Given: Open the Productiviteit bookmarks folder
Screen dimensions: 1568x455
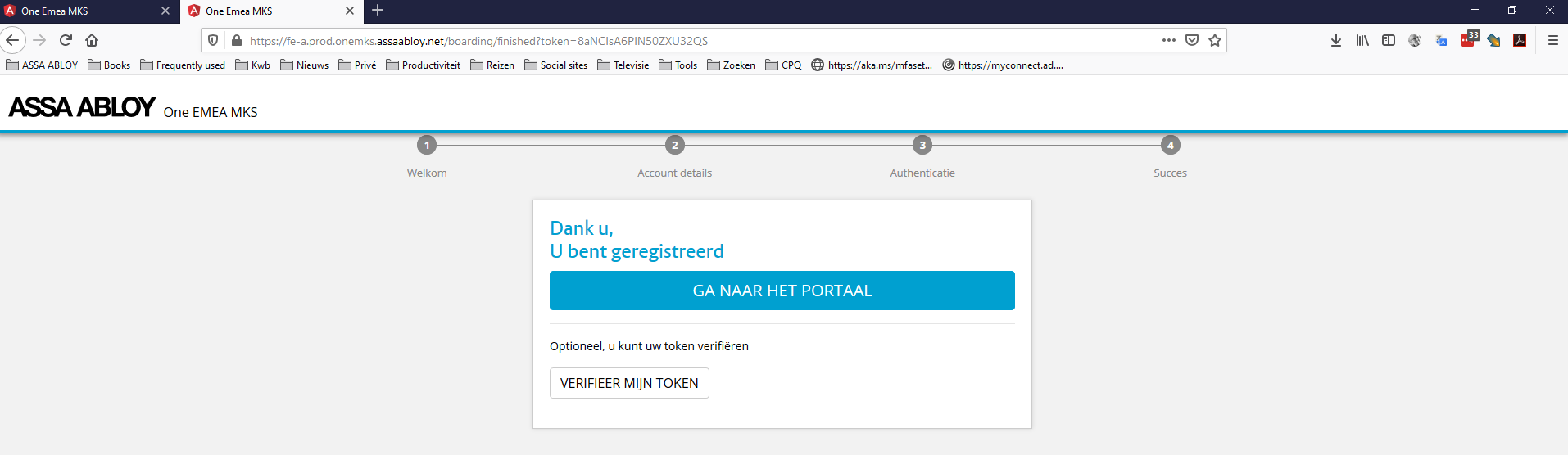Looking at the screenshot, I should point(423,65).
